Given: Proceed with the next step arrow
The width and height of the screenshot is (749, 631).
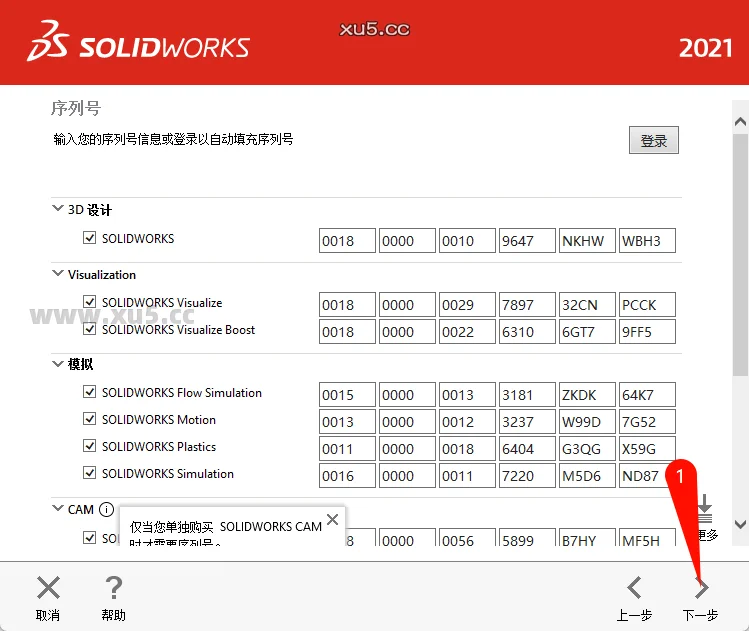Looking at the screenshot, I should pos(701,588).
